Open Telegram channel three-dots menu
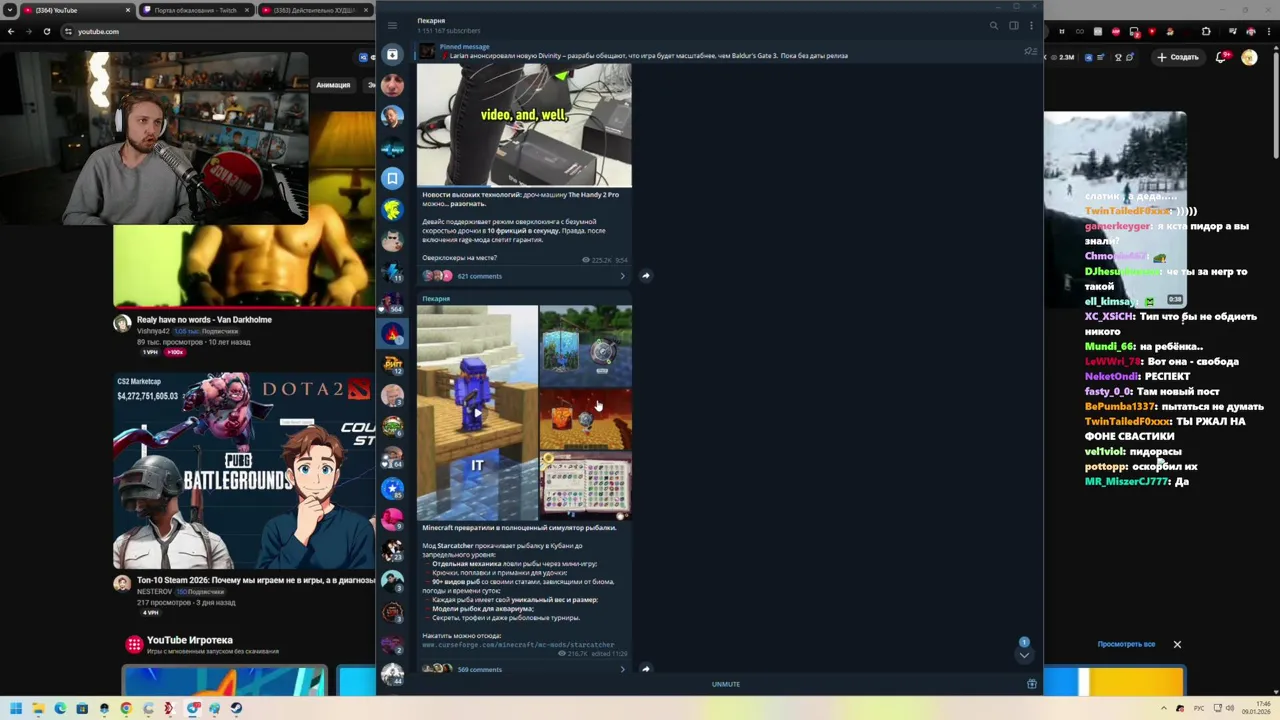 1031,25
